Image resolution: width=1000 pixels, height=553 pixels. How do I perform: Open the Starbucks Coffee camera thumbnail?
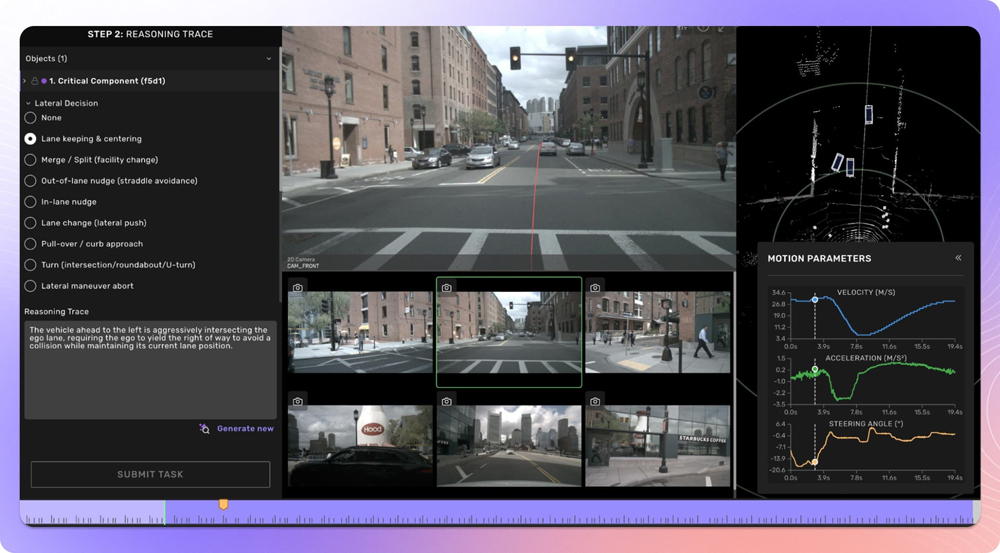click(658, 445)
